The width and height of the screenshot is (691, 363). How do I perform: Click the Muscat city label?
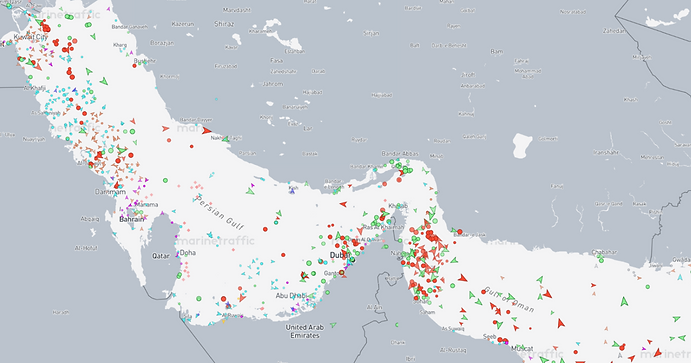[x=522, y=348]
